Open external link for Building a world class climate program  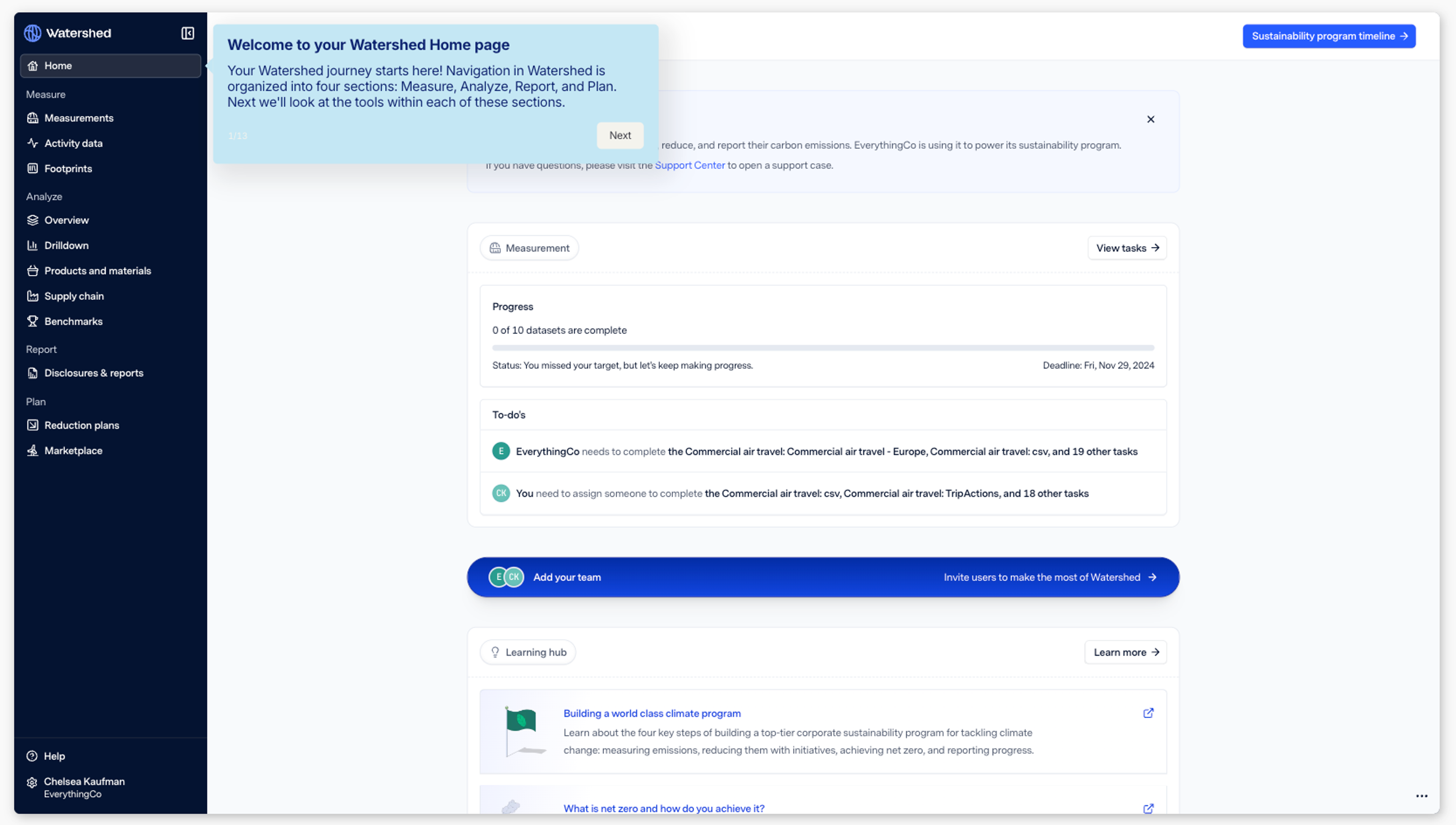1148,713
